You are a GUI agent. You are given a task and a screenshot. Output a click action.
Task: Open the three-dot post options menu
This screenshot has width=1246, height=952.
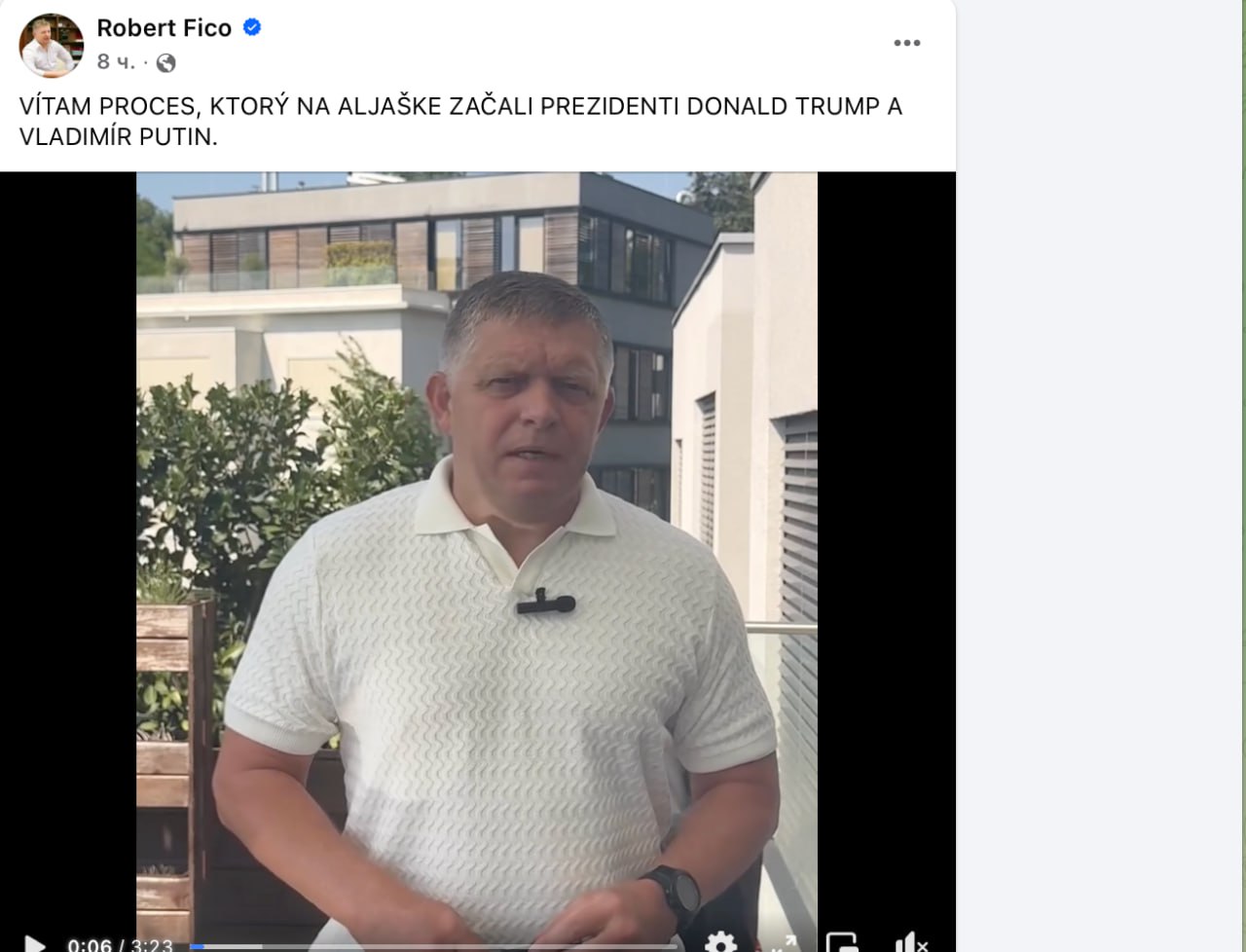coord(907,43)
